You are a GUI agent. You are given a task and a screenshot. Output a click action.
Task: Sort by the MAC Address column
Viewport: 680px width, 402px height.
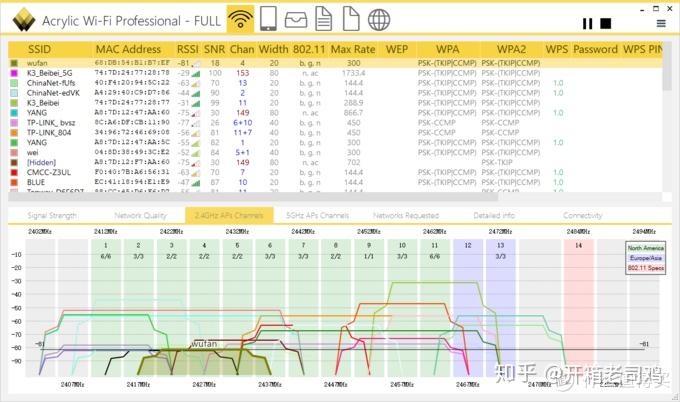(x=128, y=49)
